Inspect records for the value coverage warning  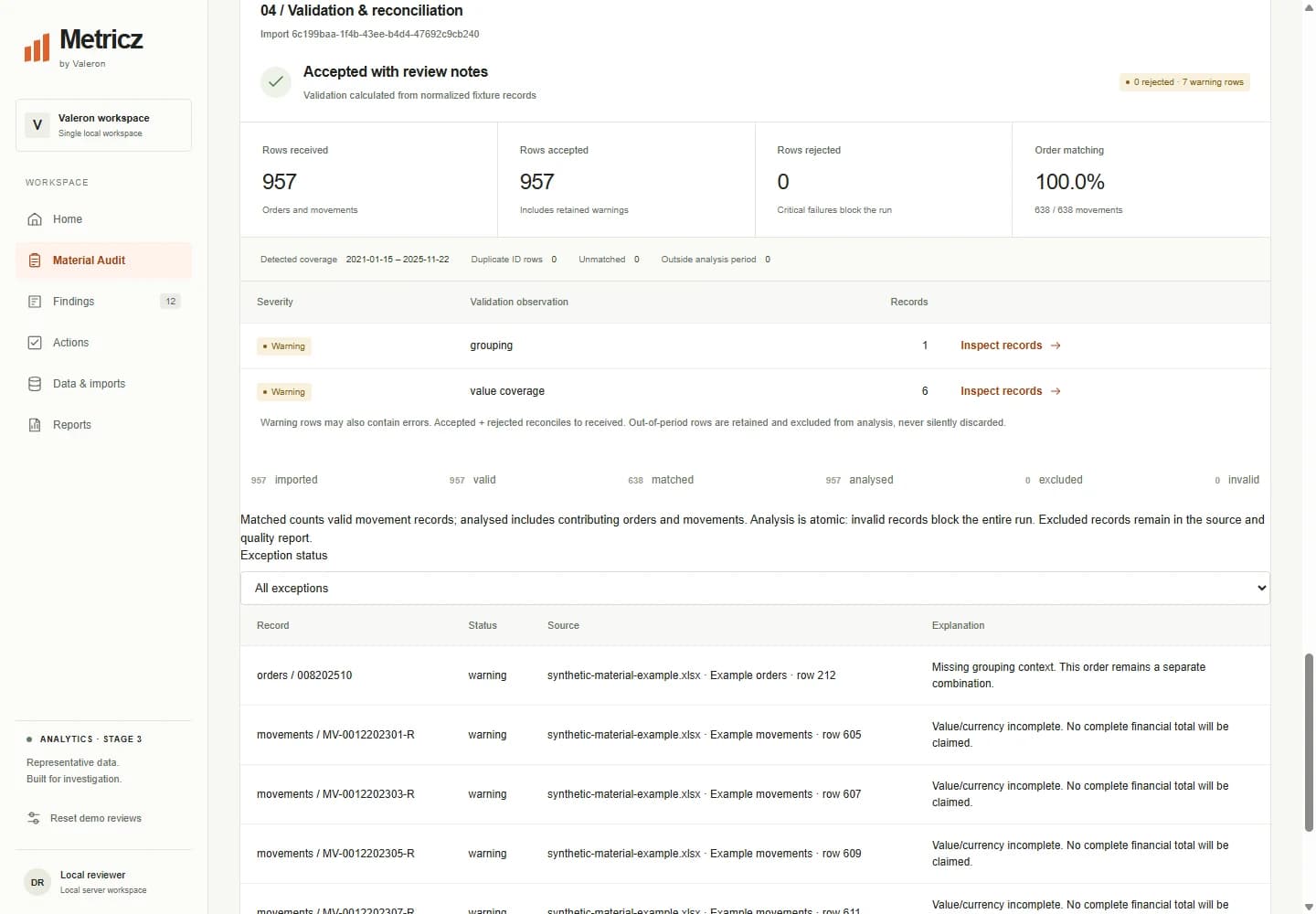tap(1010, 391)
